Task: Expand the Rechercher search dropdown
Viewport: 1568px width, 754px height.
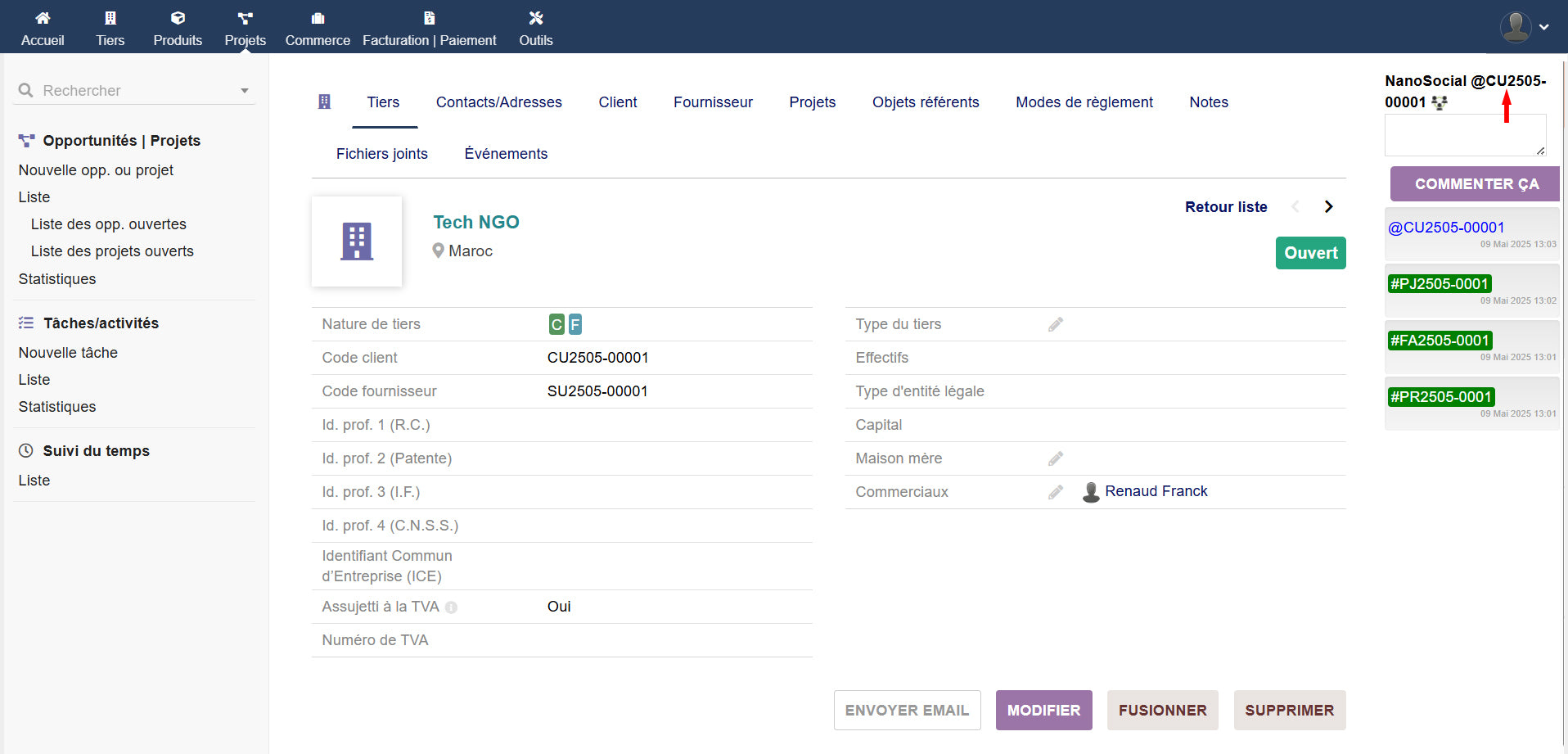Action: (244, 91)
